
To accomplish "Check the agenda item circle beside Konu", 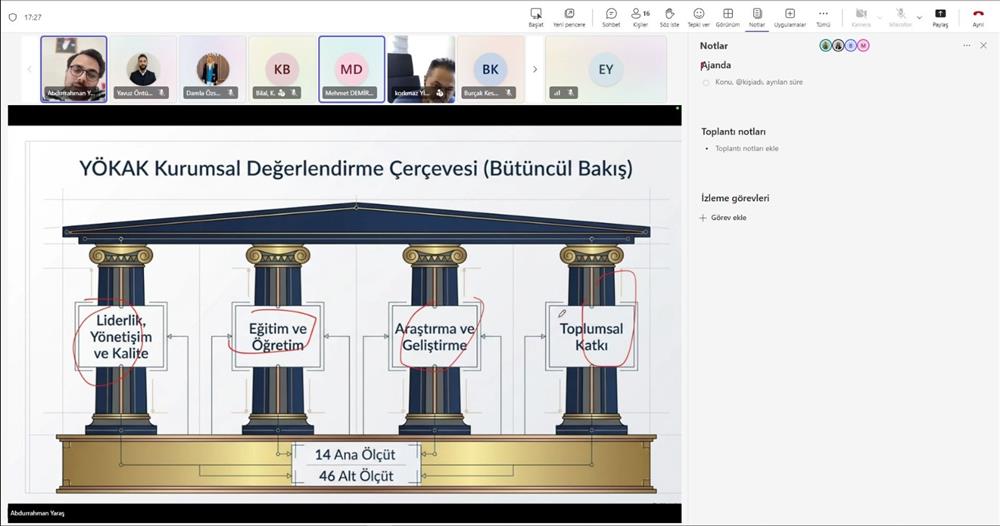I will [x=706, y=82].
